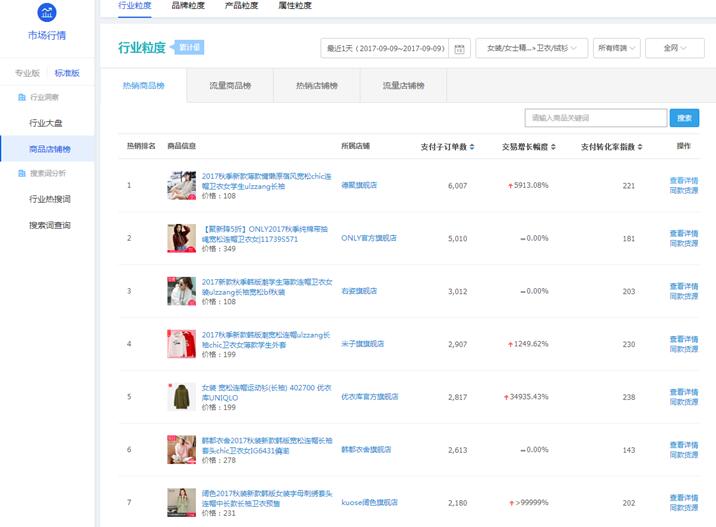Screen dimensions: 716x527
Task: Sort by 支付子订单数 using its sort arrows
Action: (472, 147)
